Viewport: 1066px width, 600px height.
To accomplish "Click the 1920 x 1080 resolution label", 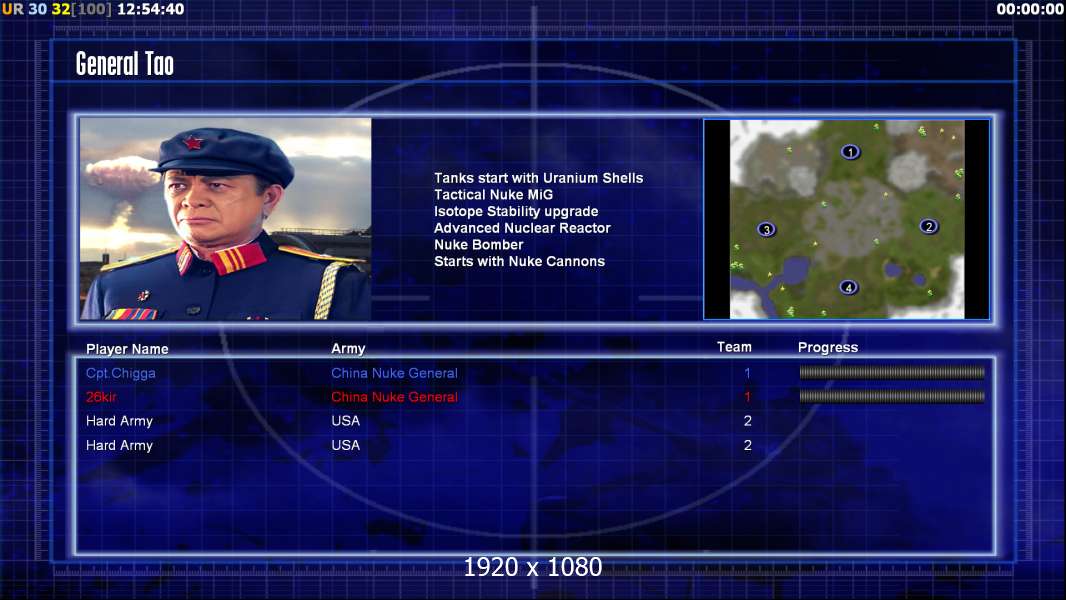I will point(532,567).
